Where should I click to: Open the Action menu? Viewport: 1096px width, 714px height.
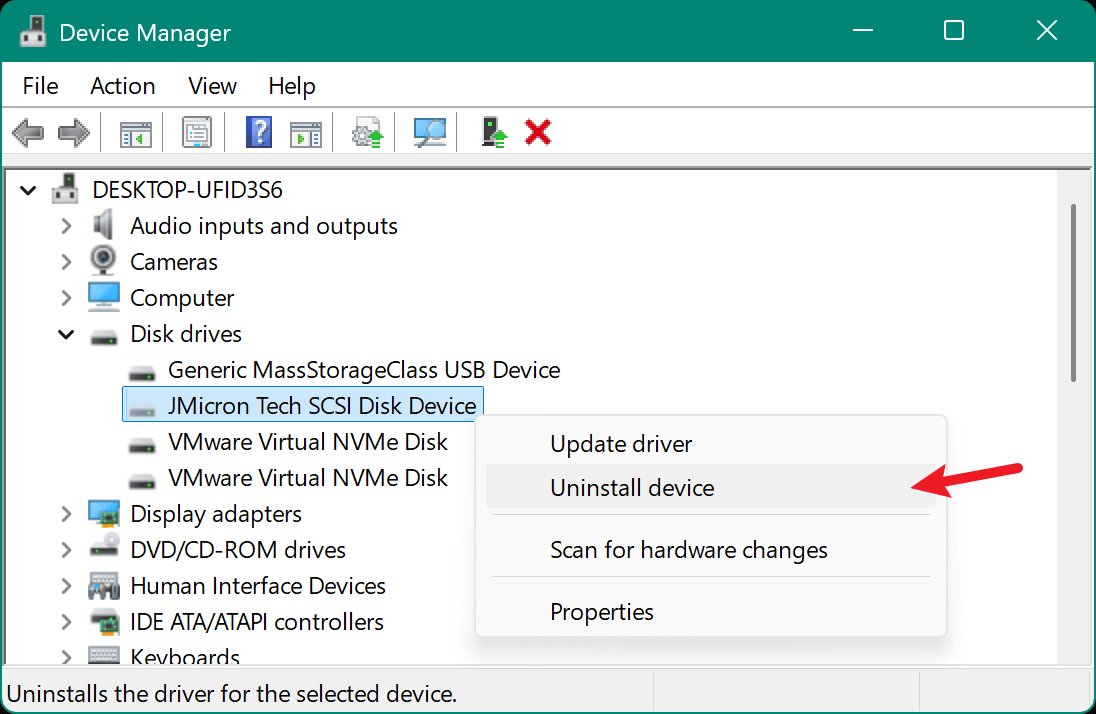coord(122,86)
